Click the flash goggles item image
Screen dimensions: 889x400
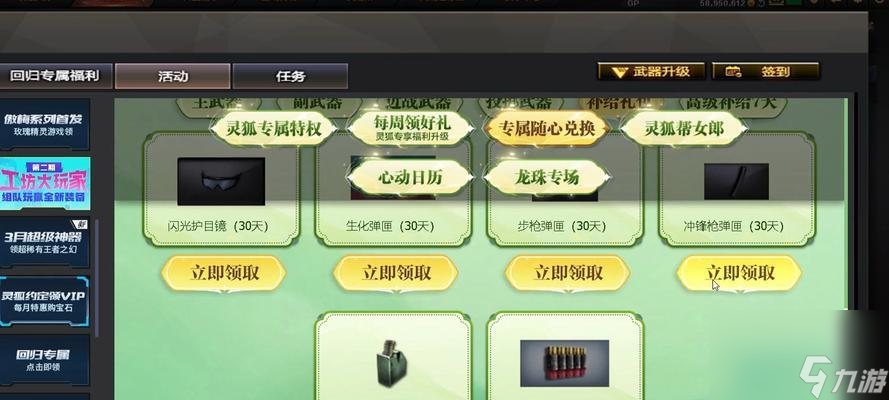tap(221, 181)
